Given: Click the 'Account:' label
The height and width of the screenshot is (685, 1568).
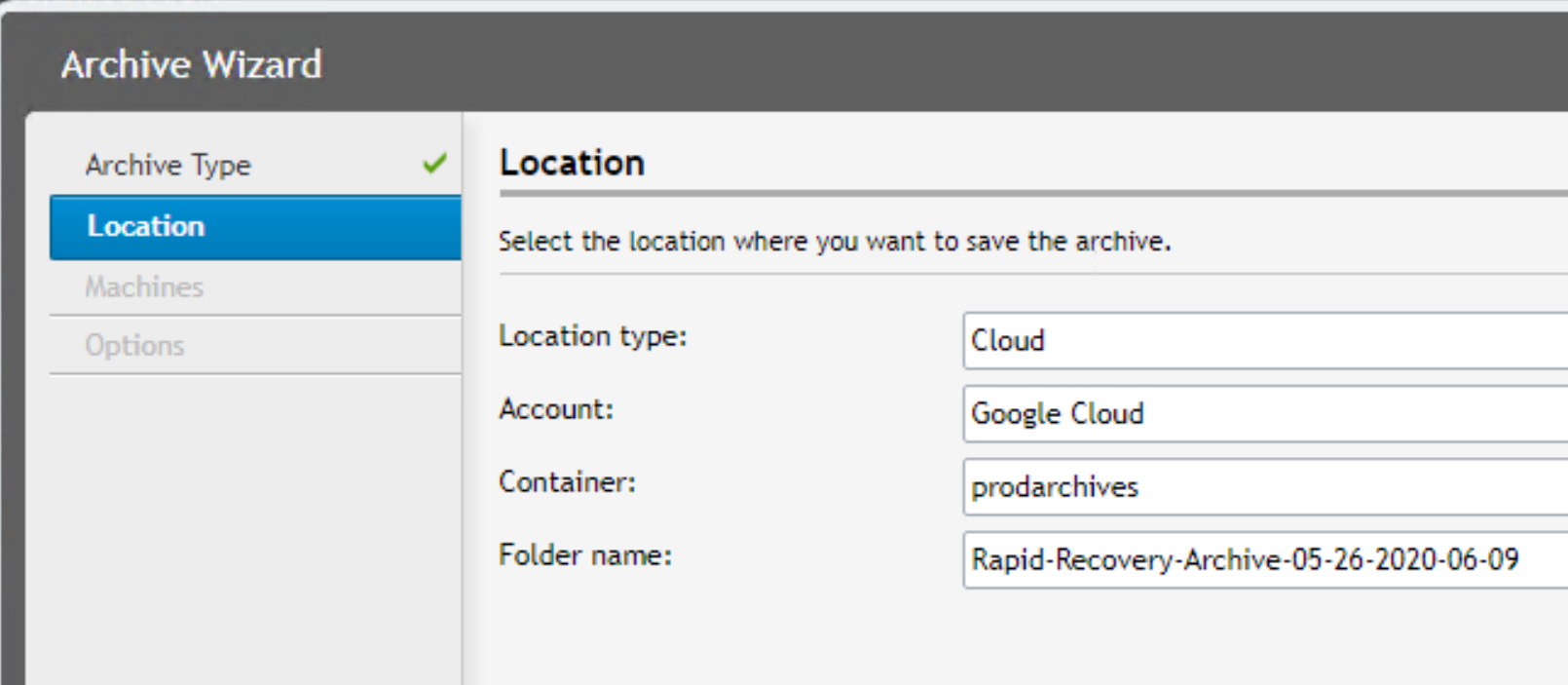Looking at the screenshot, I should pyautogui.click(x=556, y=409).
